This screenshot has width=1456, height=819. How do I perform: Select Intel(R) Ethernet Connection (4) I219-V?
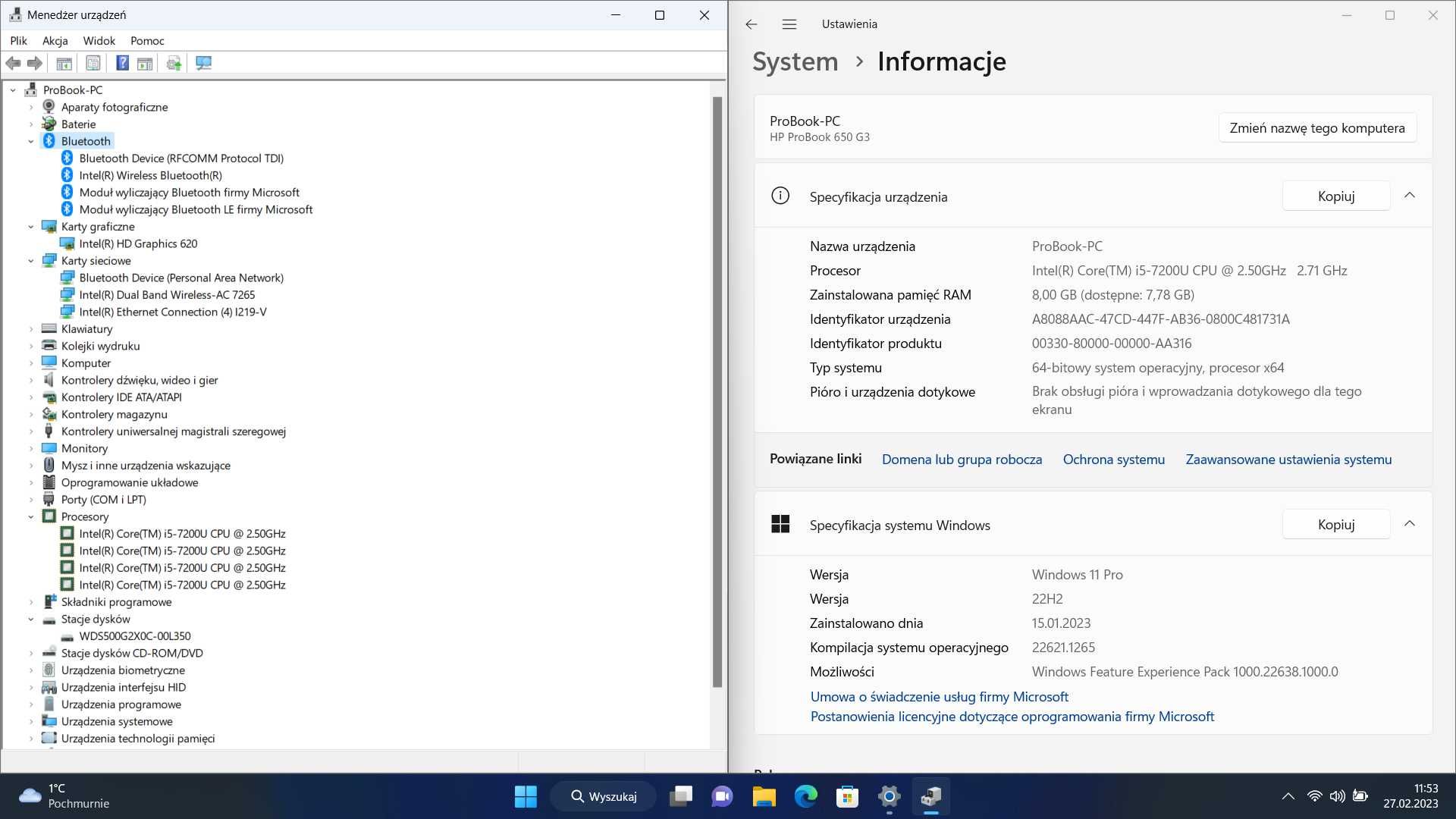tap(173, 312)
